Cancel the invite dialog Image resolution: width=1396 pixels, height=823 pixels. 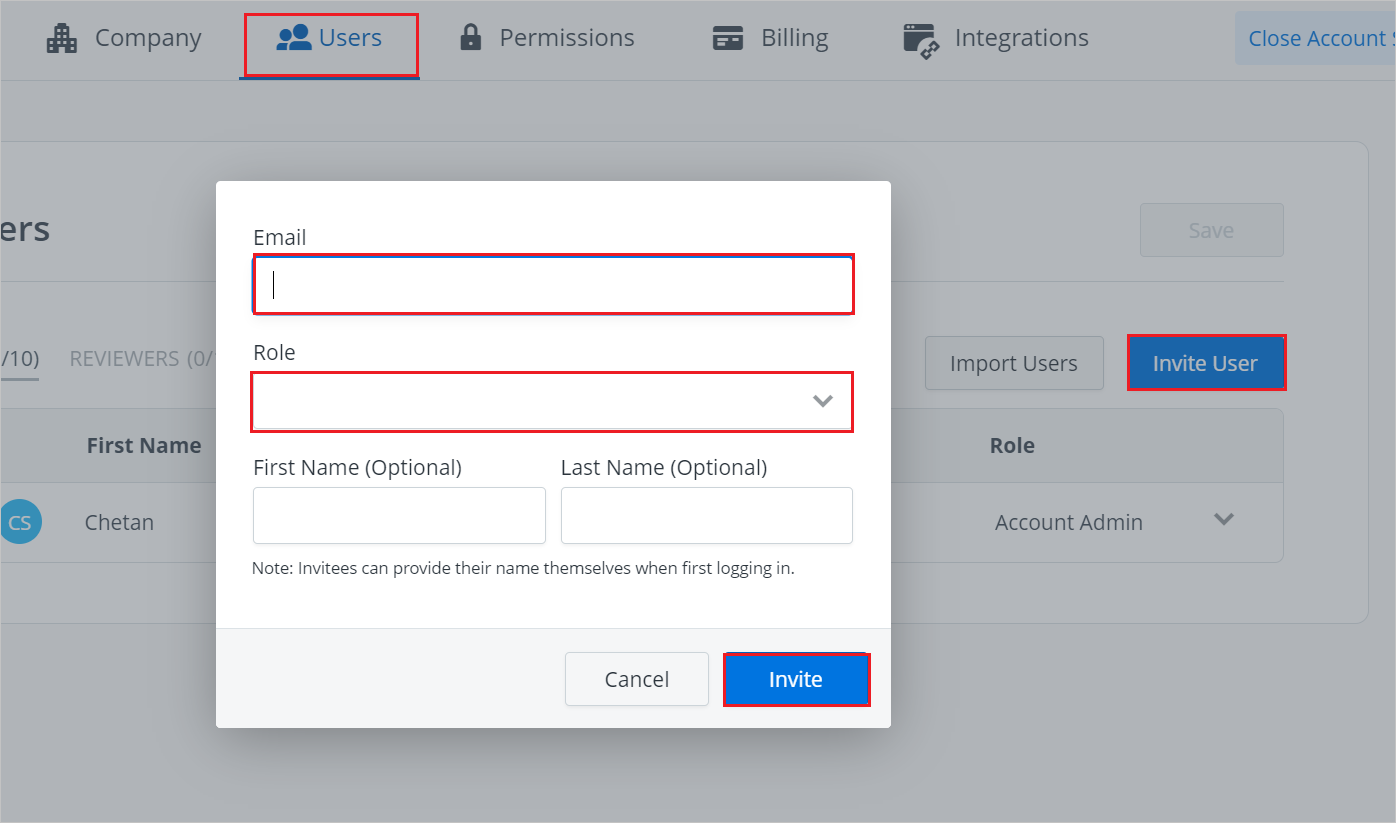click(x=636, y=680)
